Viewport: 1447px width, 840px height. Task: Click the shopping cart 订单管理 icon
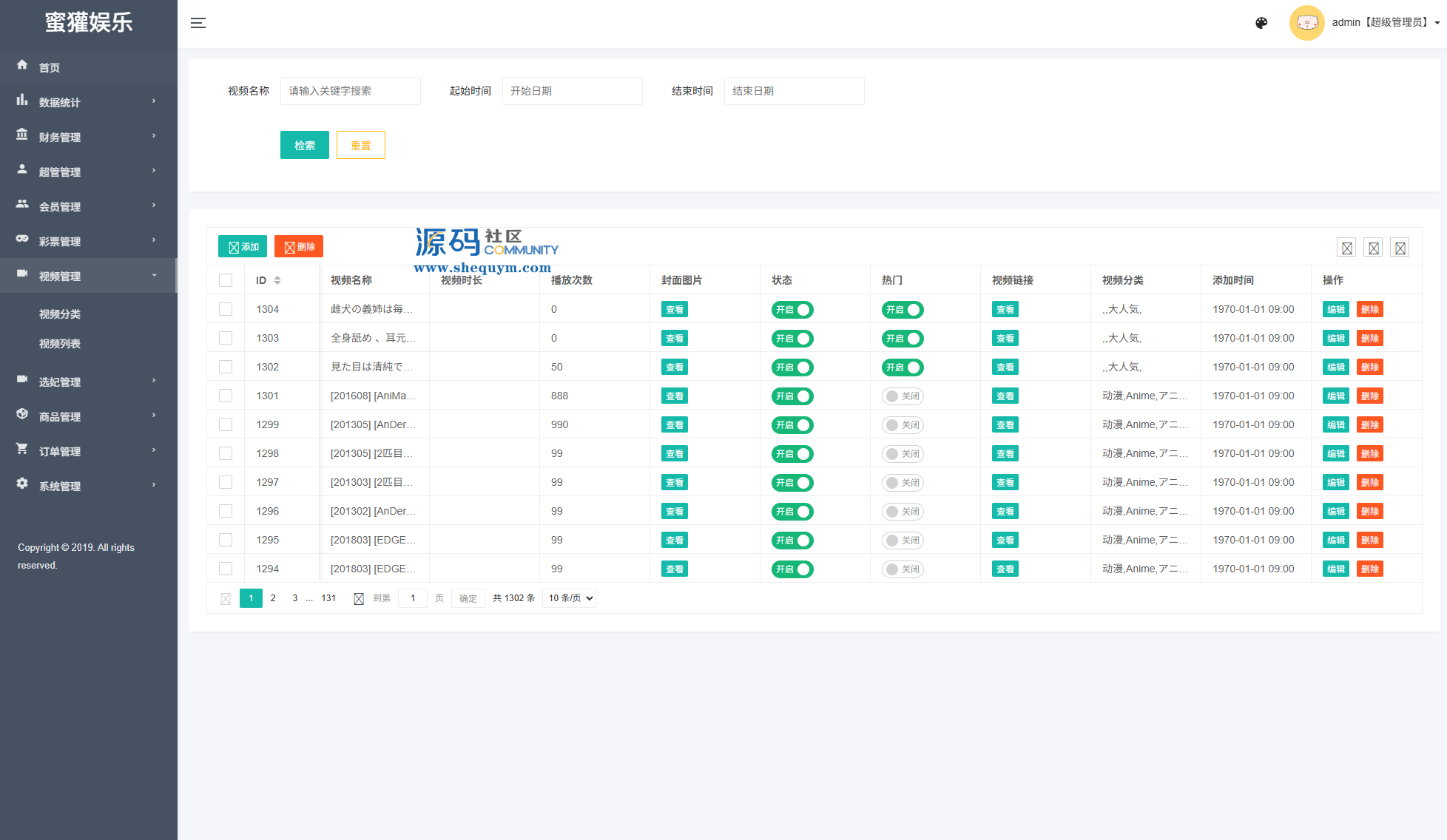22,449
